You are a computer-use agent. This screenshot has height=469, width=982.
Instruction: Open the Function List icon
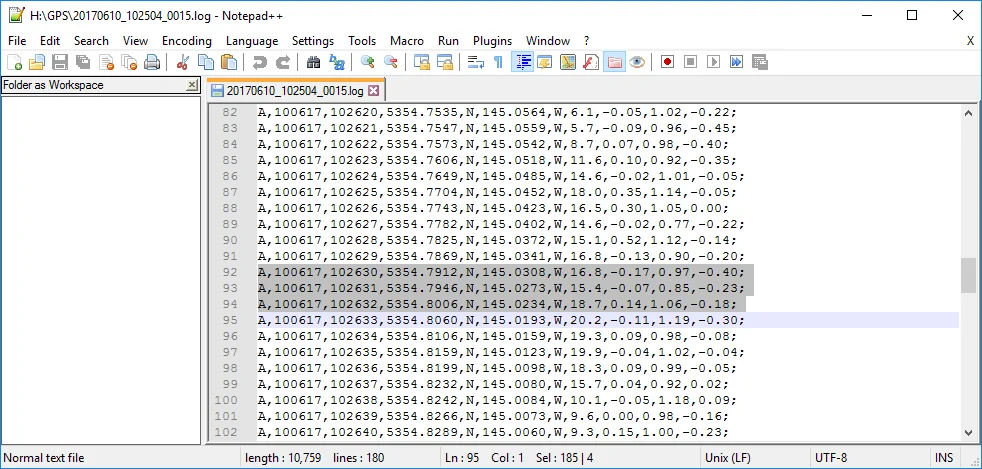[591, 62]
